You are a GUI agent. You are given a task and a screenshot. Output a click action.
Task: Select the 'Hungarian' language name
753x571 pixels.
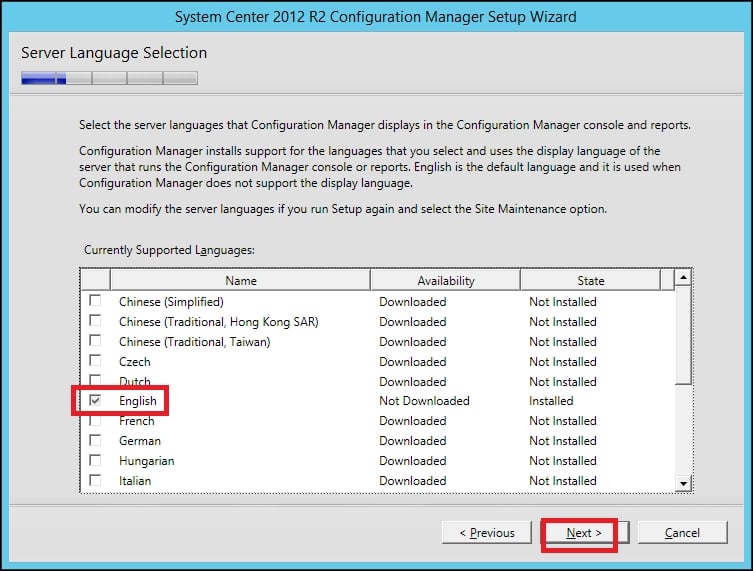(x=146, y=461)
